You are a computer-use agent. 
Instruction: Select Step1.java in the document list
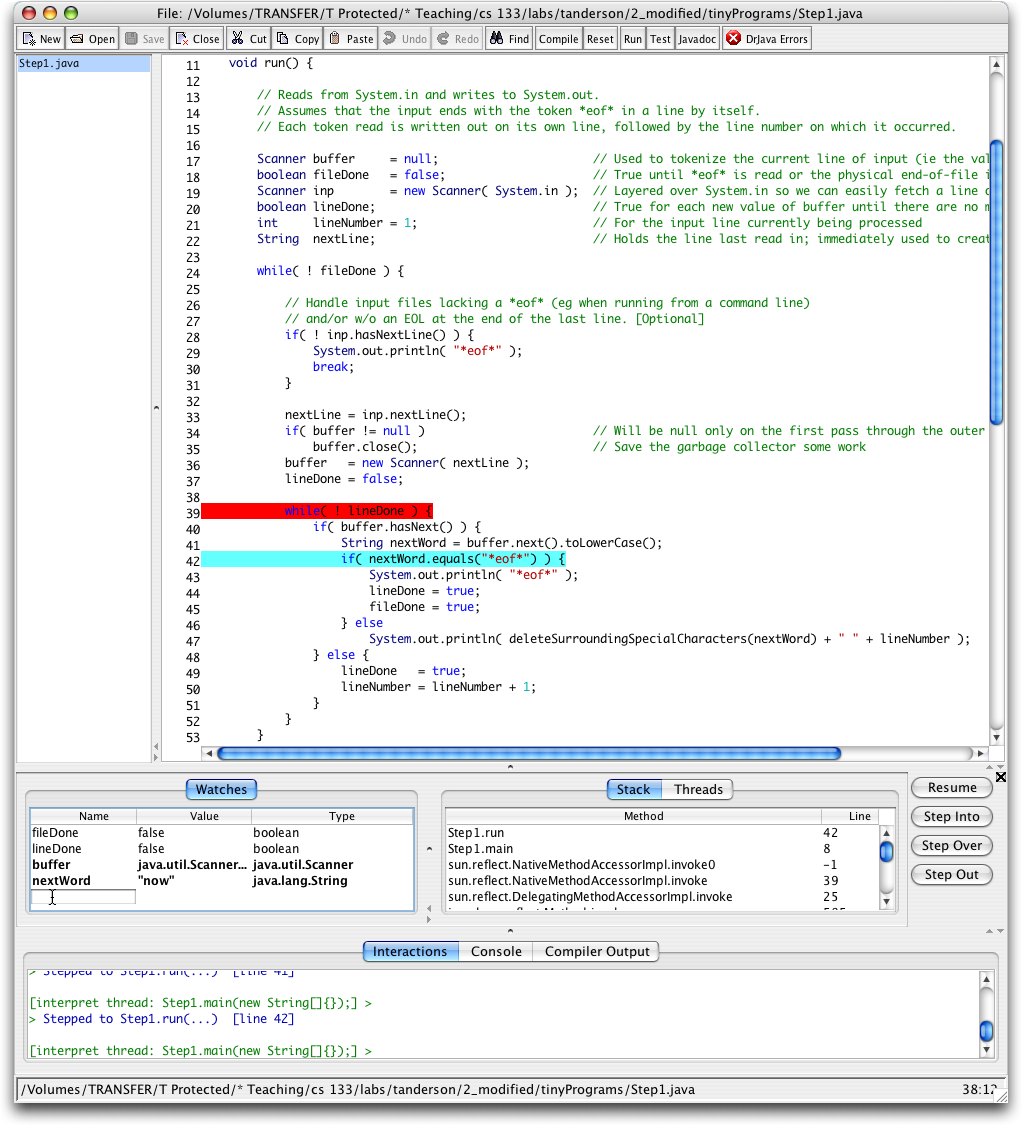(x=83, y=63)
